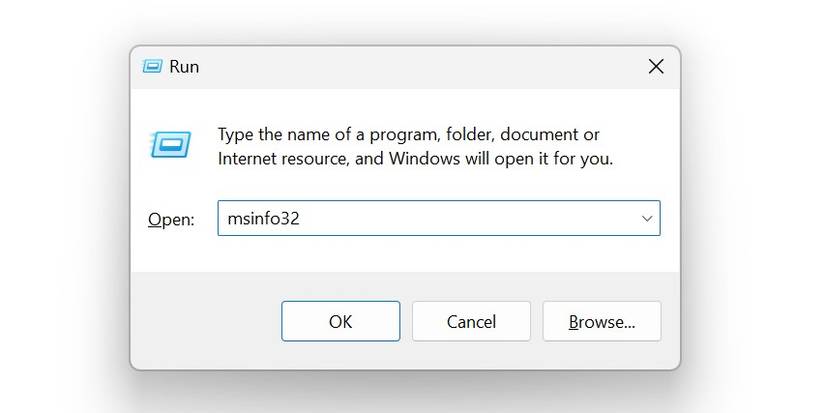
Task: Click the "Open:" label
Action: (x=171, y=219)
